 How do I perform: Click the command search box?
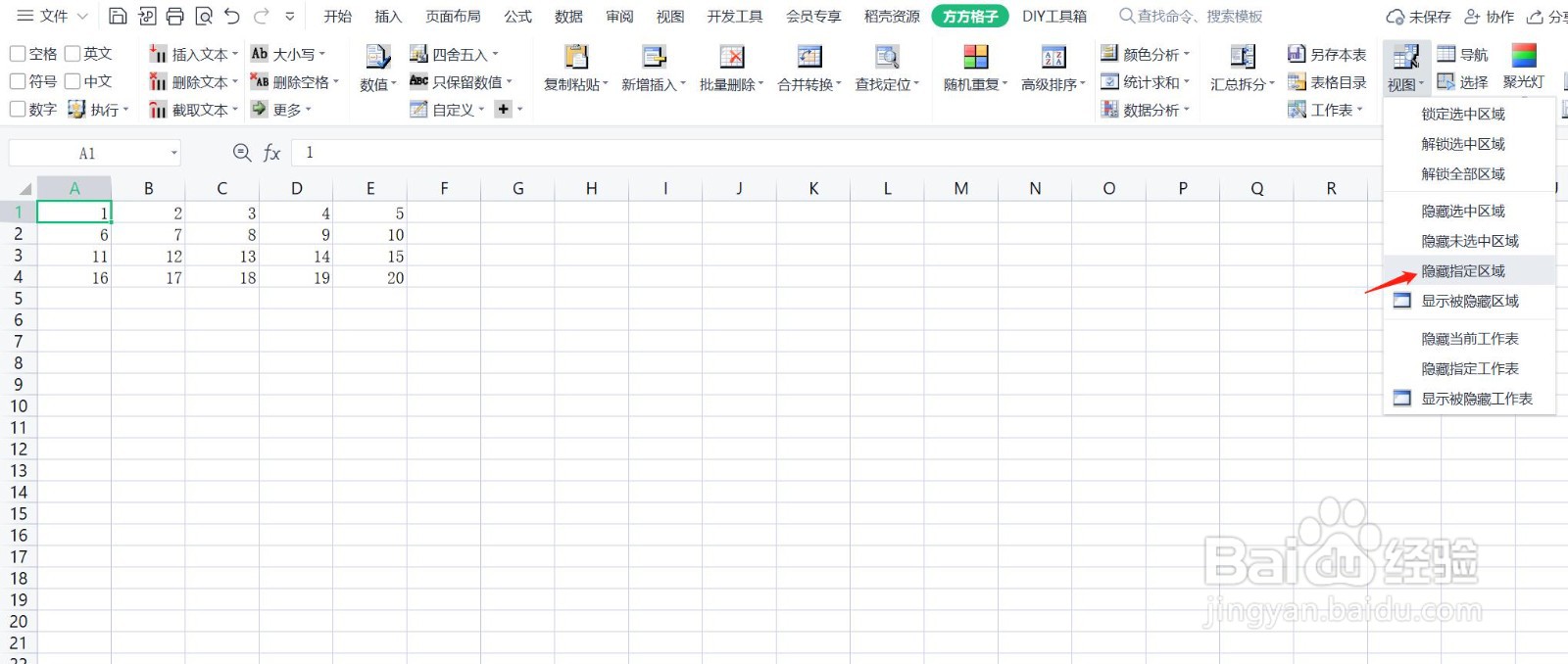point(1191,16)
